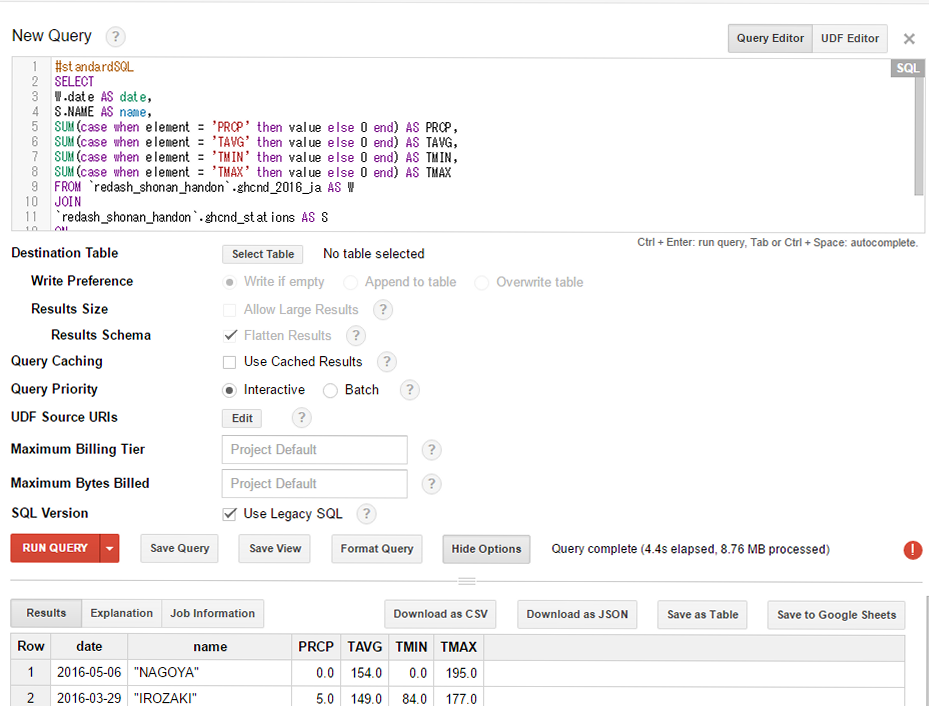Click Save to Google Sheets
Viewport: 929px width, 706px height.
point(837,615)
